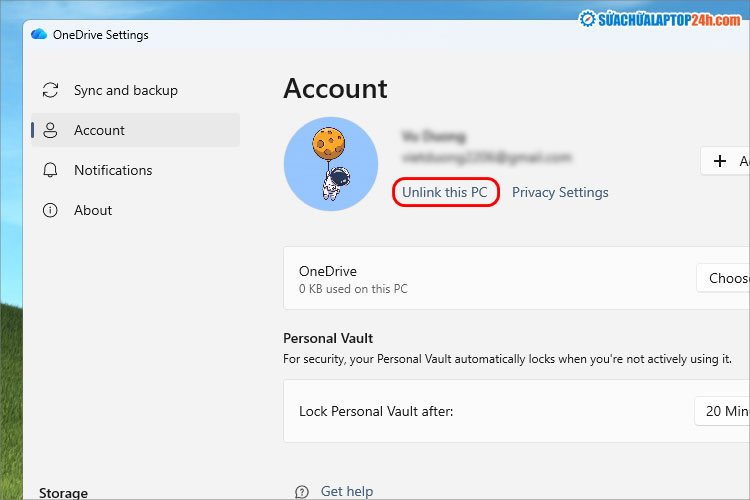This screenshot has width=750, height=500.
Task: Click the OneDrive cloud icon in title bar
Action: (39, 35)
